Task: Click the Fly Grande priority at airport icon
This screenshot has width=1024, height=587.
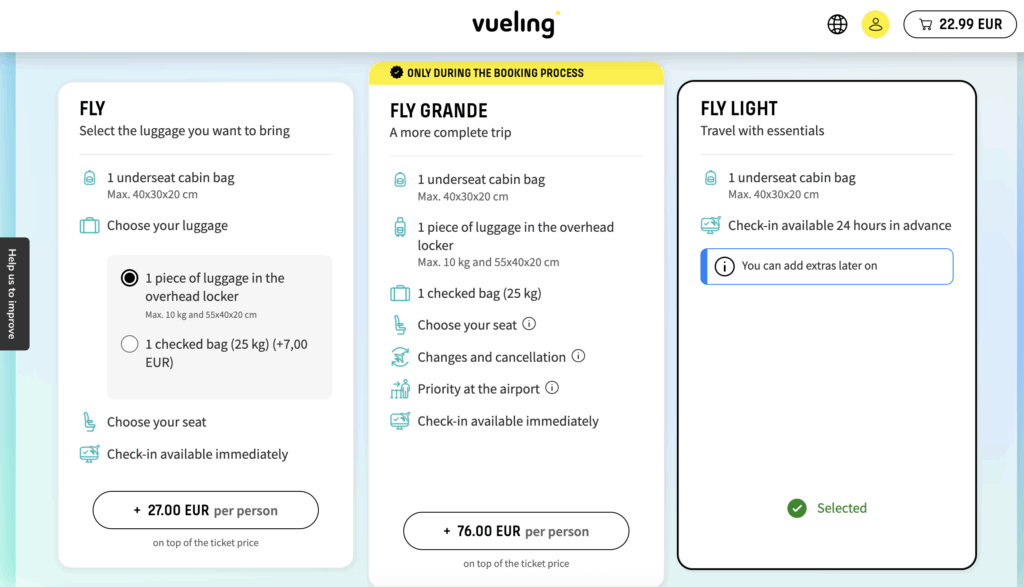Action: pyautogui.click(x=400, y=389)
